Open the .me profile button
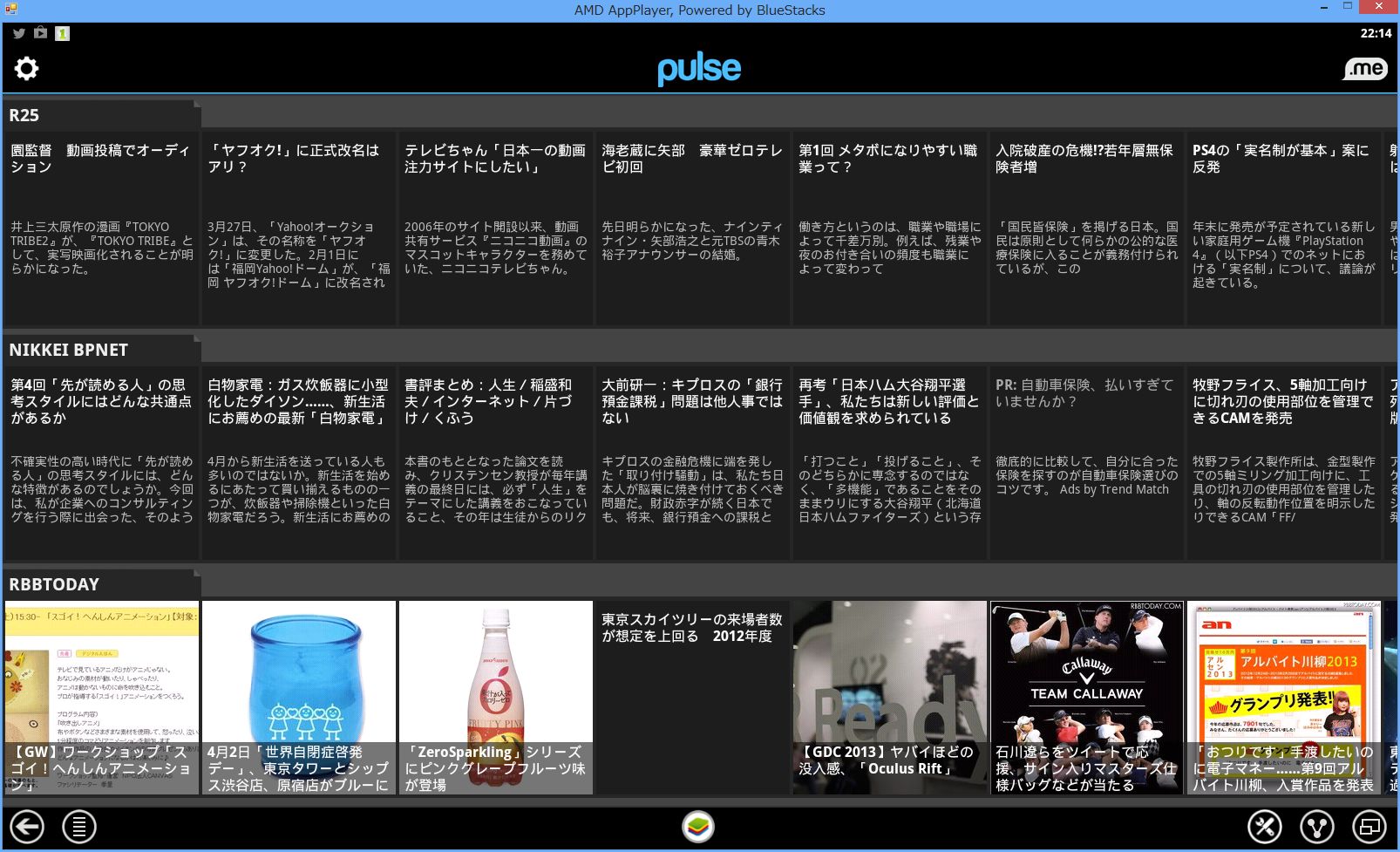The height and width of the screenshot is (852, 1400). 1365,68
